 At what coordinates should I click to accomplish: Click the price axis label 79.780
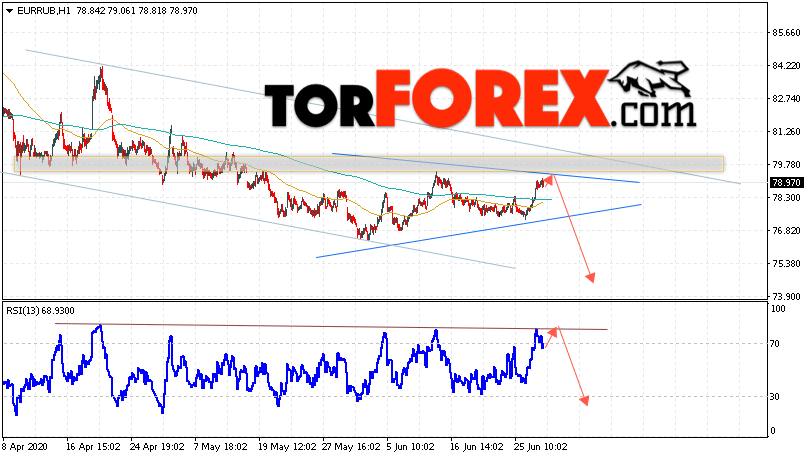coord(786,165)
